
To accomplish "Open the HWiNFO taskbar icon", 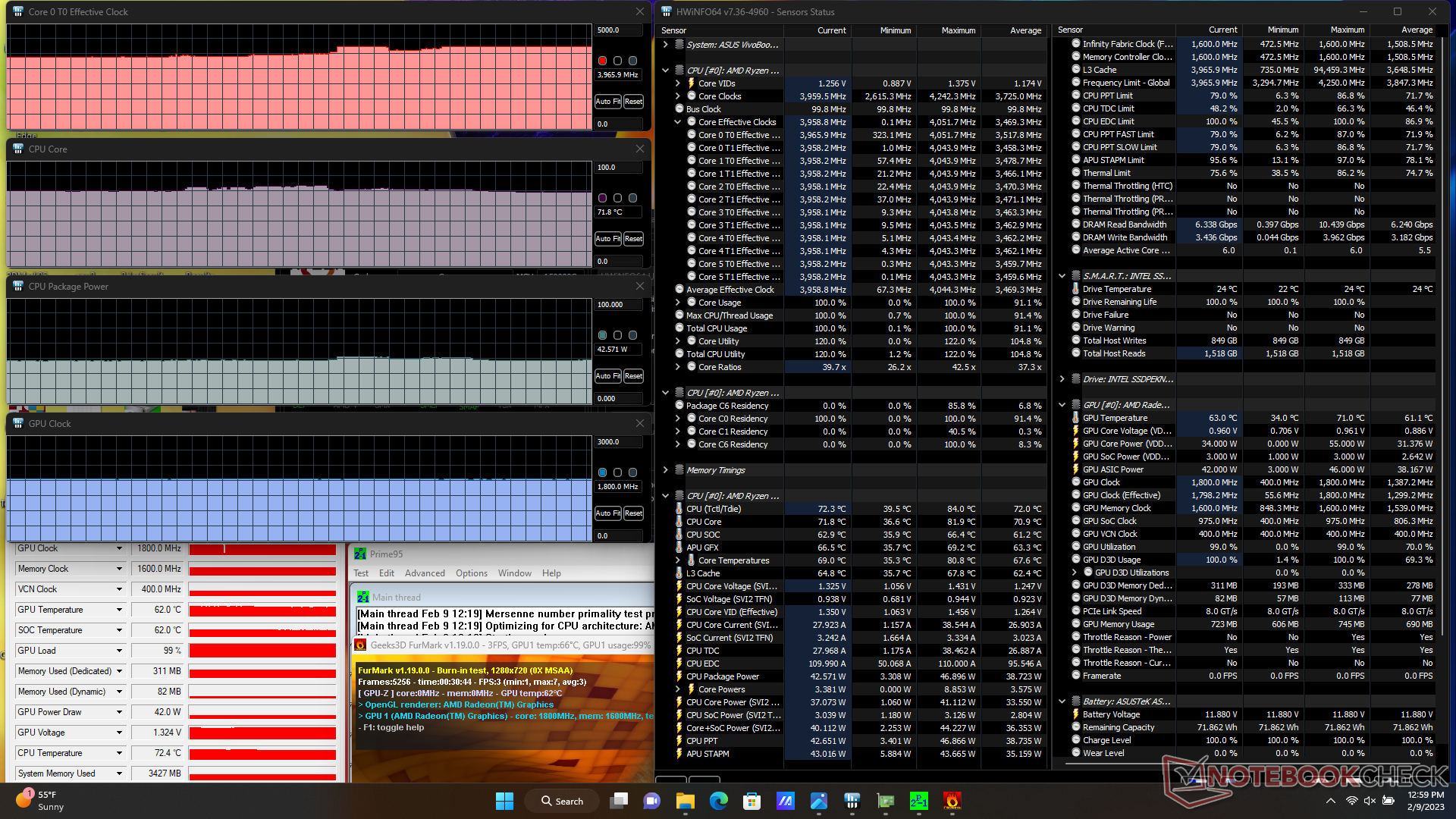I will click(852, 801).
